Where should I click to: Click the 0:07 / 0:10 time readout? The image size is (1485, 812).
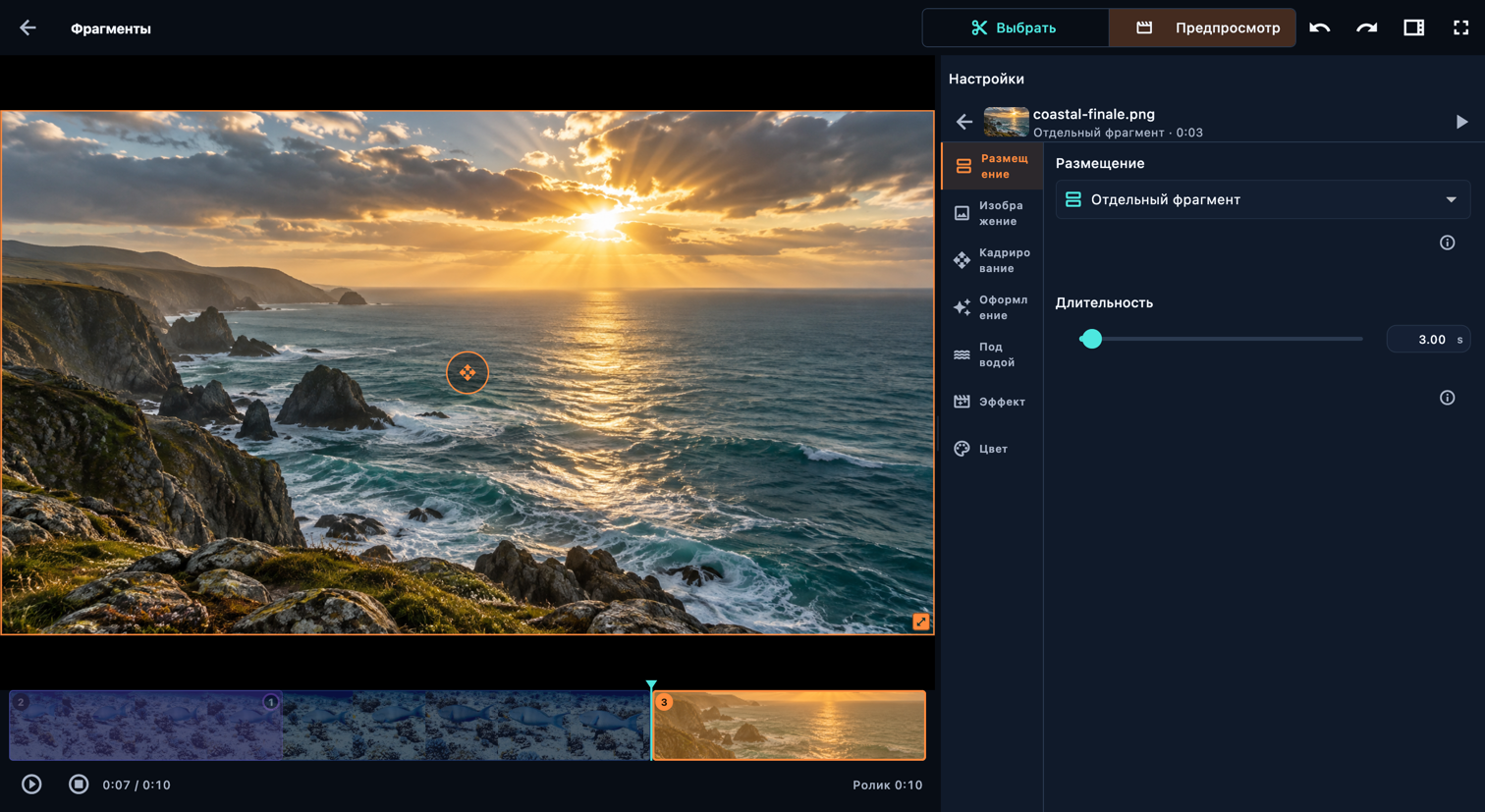[x=137, y=785]
